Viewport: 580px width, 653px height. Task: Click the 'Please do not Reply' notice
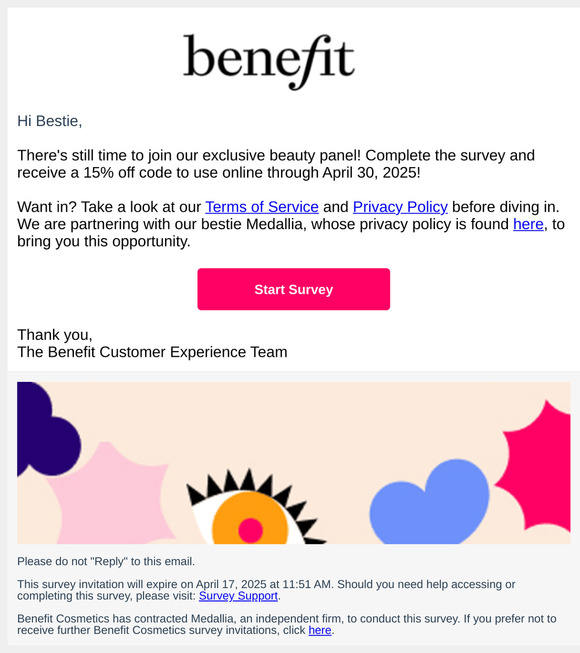coord(106,561)
